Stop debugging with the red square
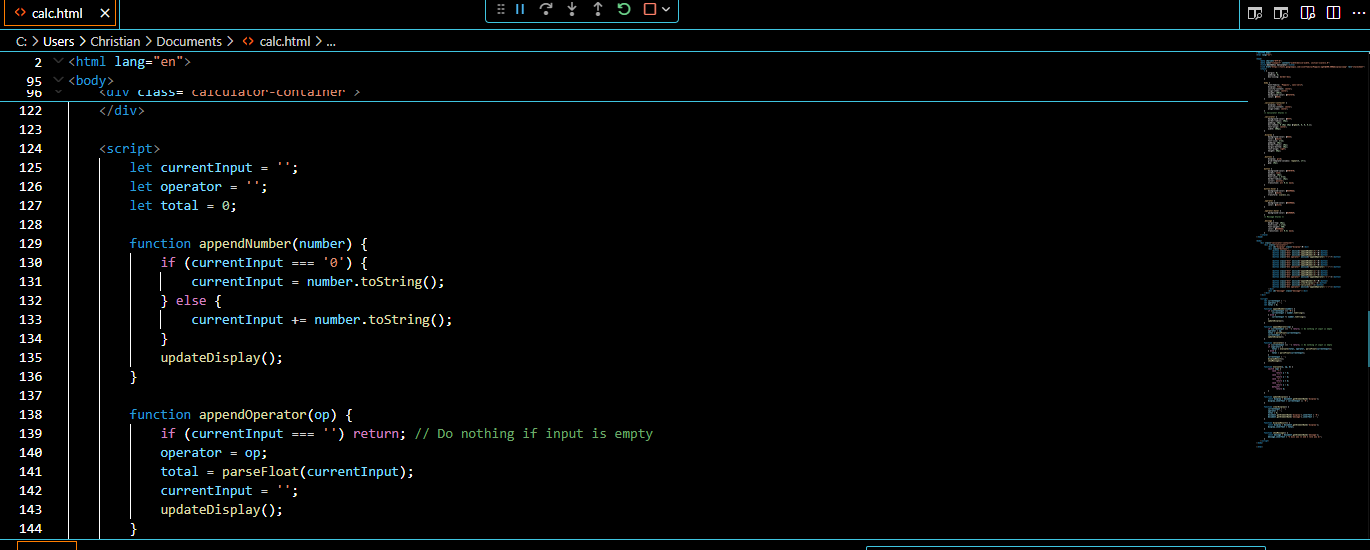The image size is (1370, 550). tap(650, 9)
